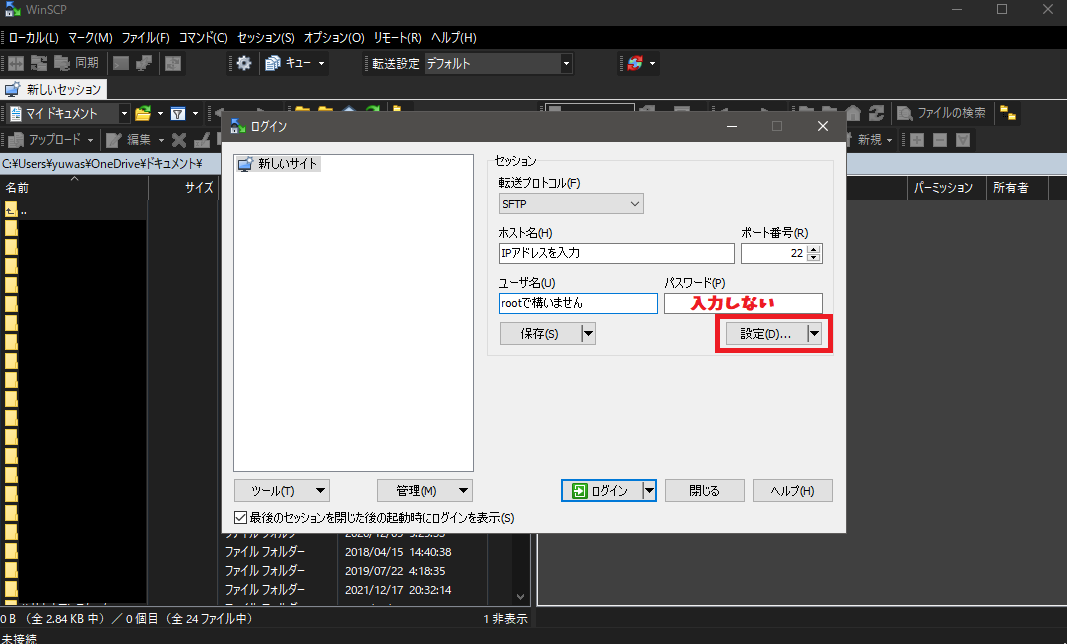Viewport: 1067px width, 644px height.
Task: Select 新しいサイト in the login site list
Action: click(278, 163)
